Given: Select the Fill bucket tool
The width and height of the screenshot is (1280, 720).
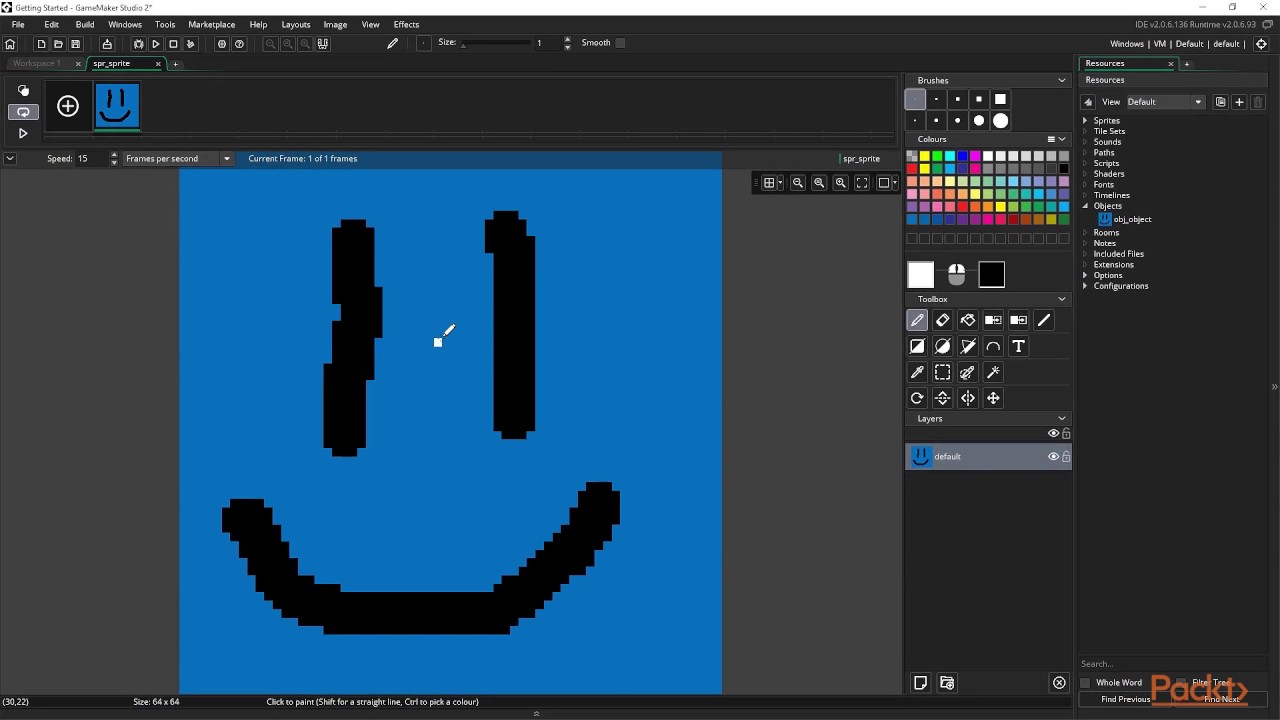Looking at the screenshot, I should (x=967, y=320).
